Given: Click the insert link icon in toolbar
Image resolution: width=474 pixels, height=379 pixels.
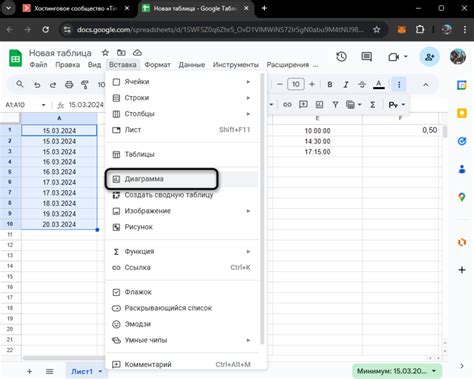Looking at the screenshot, I should coord(287,105).
